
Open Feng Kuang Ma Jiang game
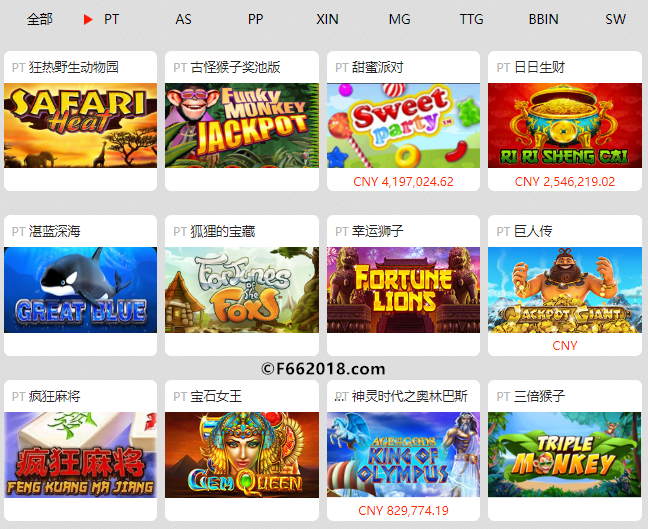[x=81, y=455]
